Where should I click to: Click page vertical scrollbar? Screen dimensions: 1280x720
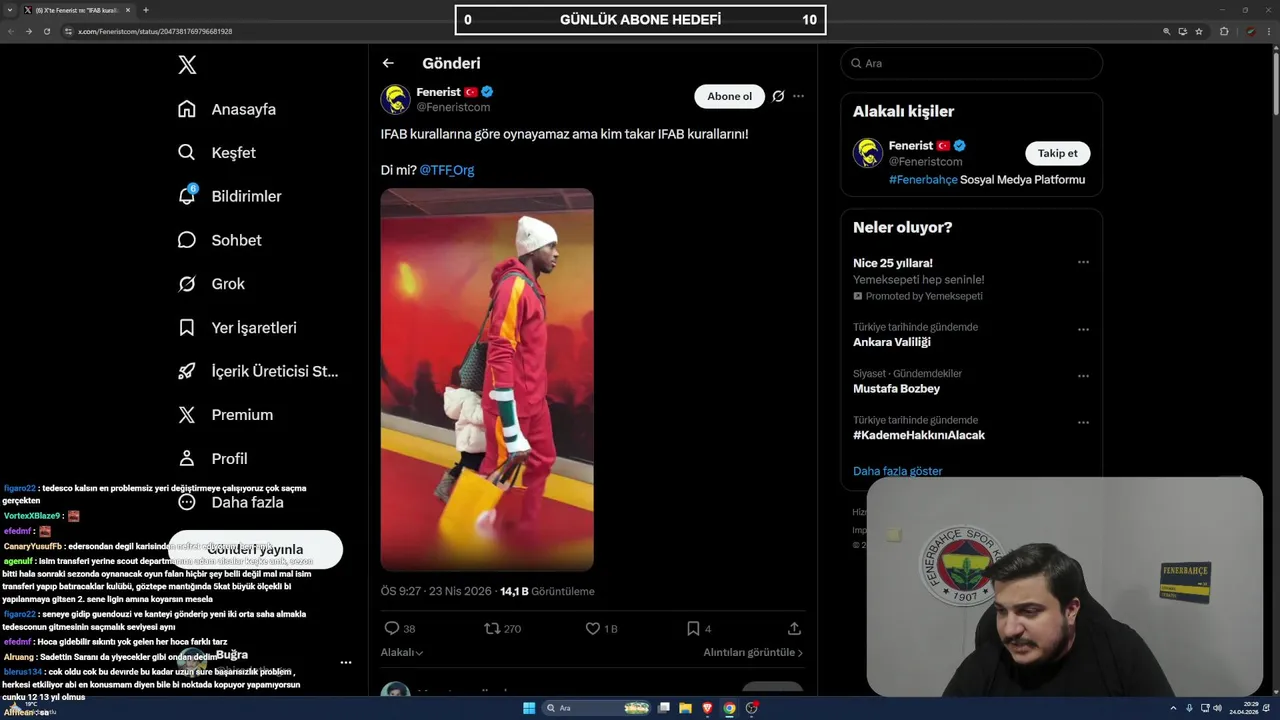click(x=1275, y=84)
